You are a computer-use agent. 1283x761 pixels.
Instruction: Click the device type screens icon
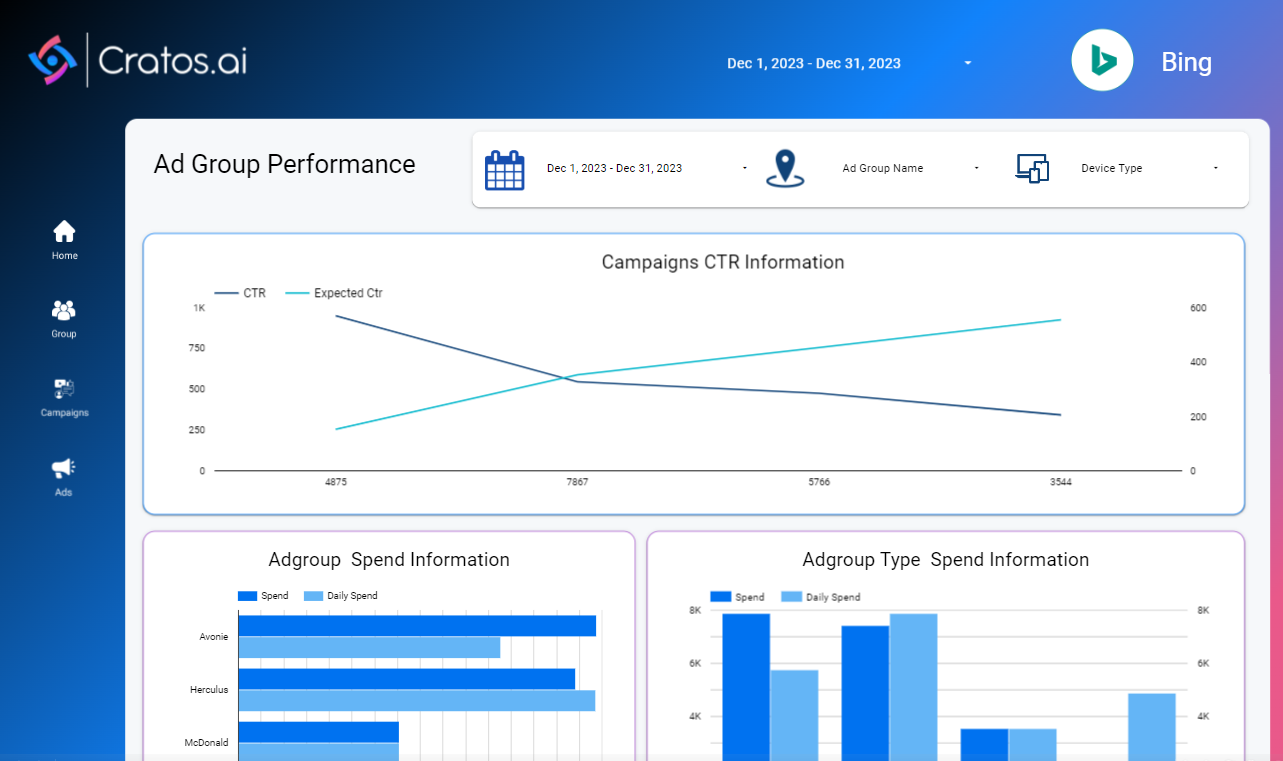1032,168
